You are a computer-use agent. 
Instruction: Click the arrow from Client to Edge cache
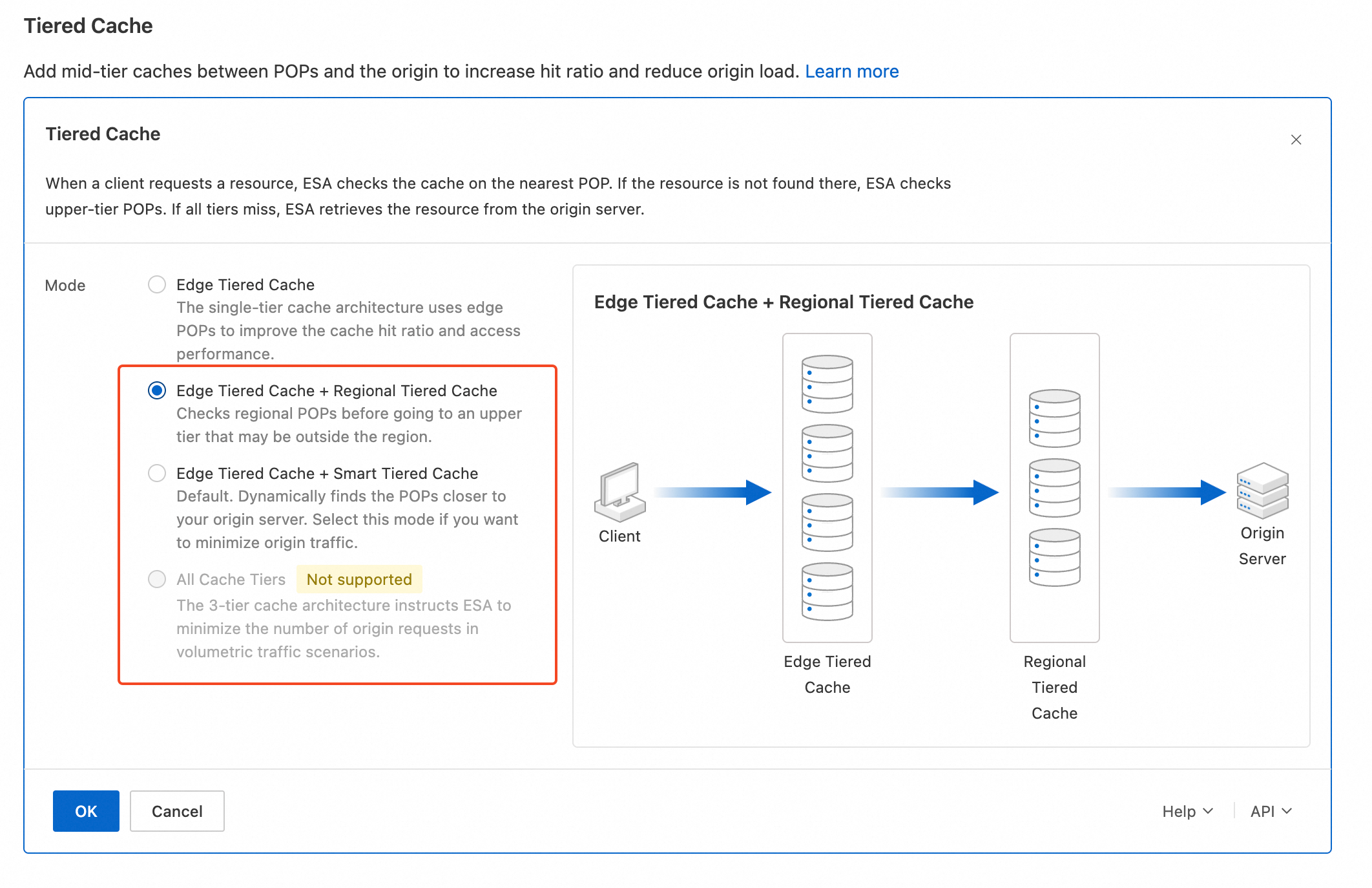(713, 492)
